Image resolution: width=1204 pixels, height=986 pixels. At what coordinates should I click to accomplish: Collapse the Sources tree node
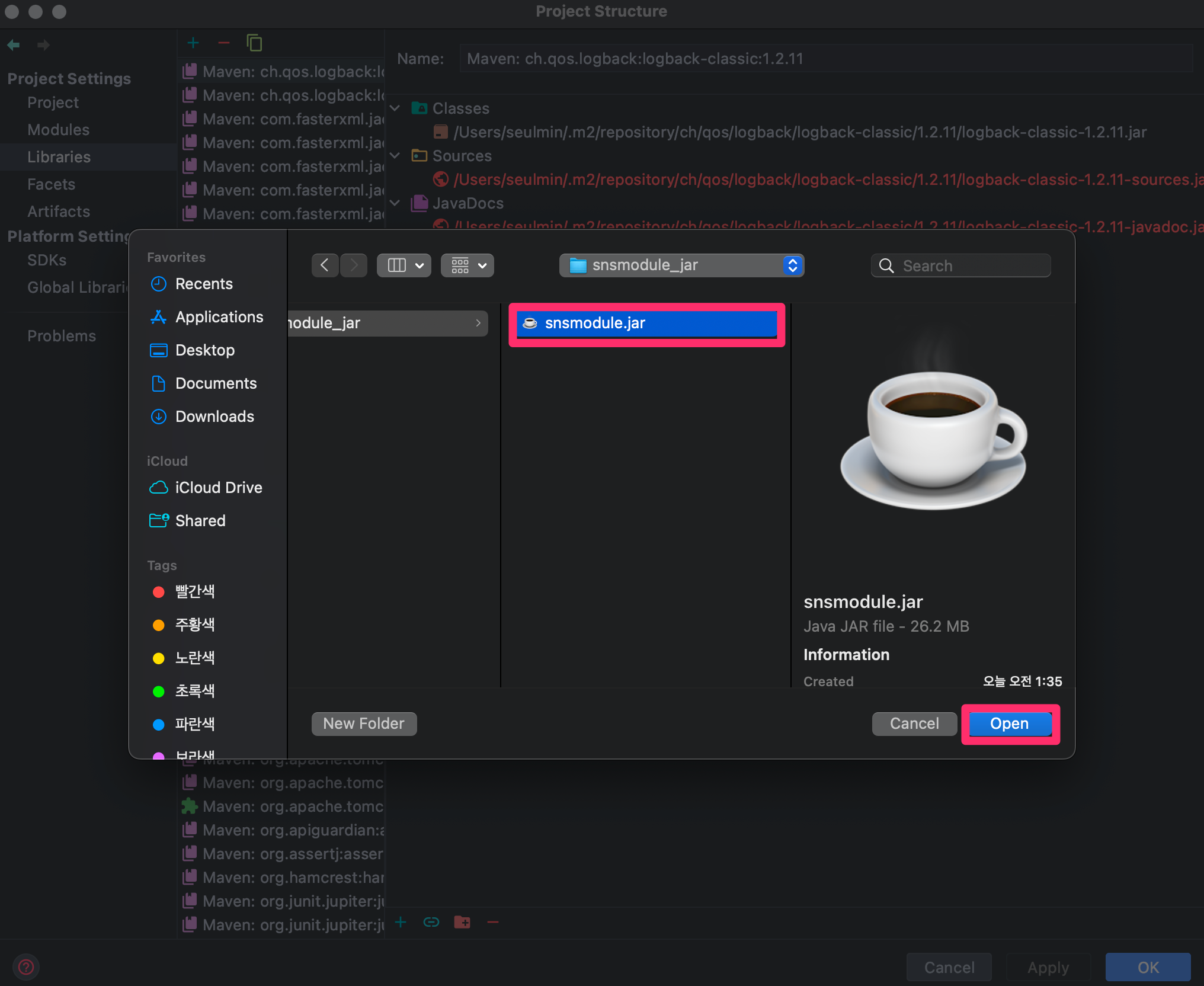(395, 156)
